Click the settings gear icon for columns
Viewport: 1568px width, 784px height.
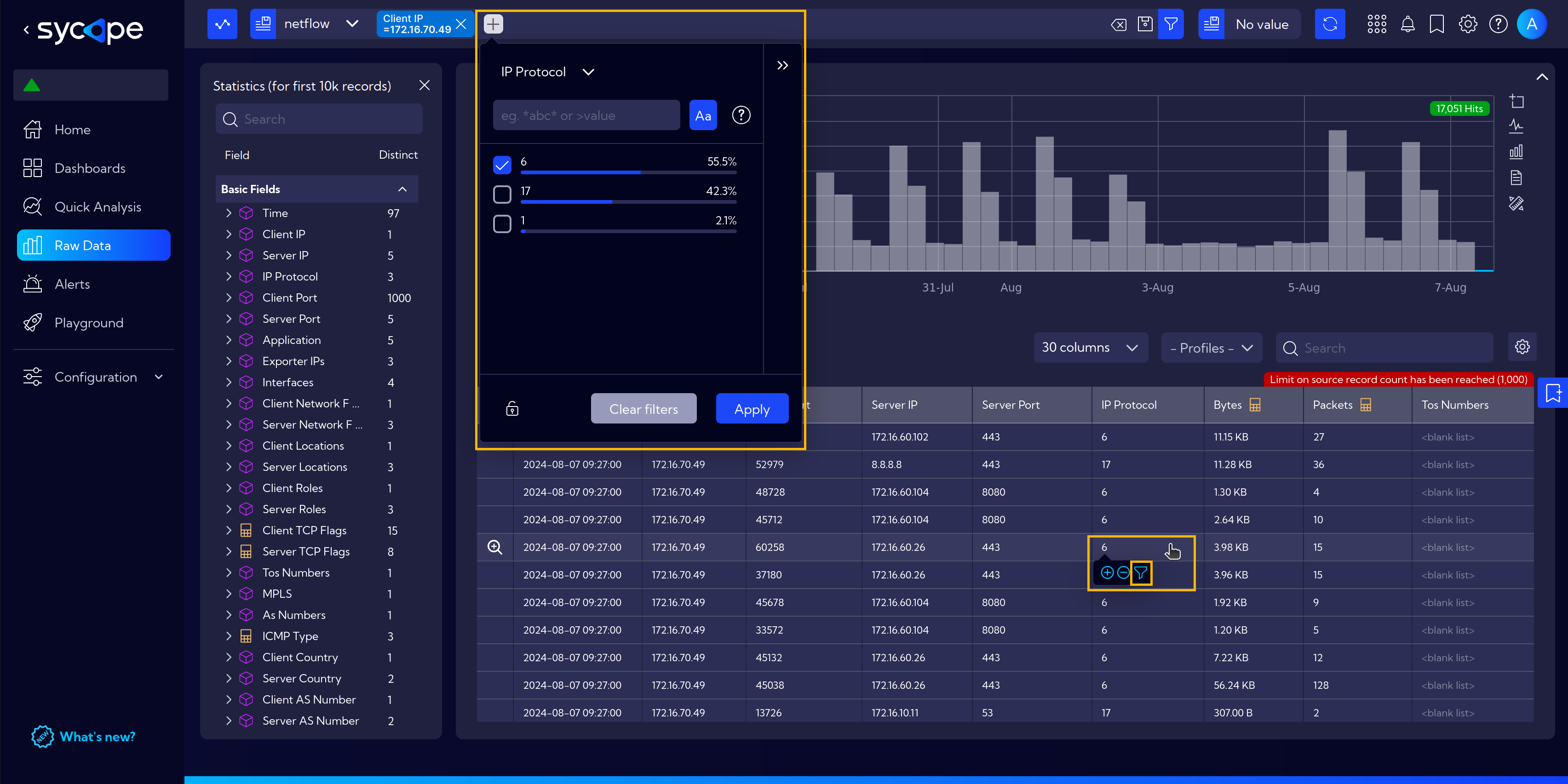click(x=1523, y=347)
